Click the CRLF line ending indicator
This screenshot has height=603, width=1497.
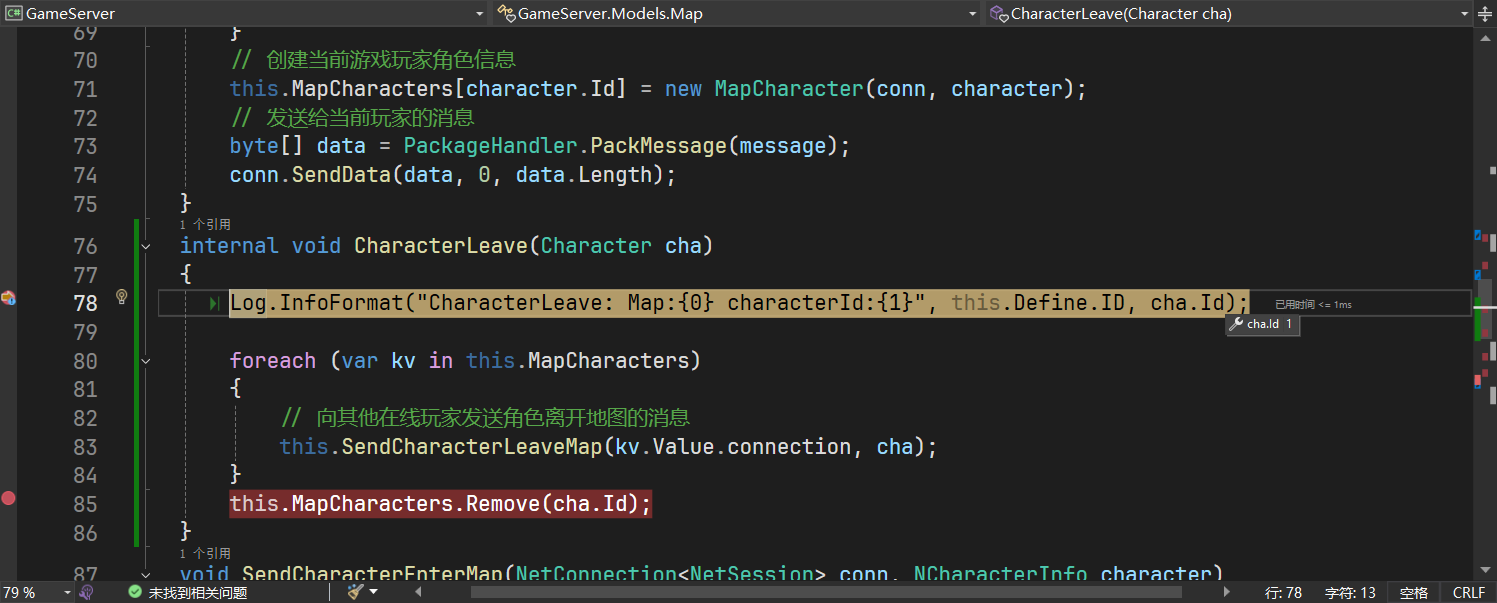tap(1468, 593)
